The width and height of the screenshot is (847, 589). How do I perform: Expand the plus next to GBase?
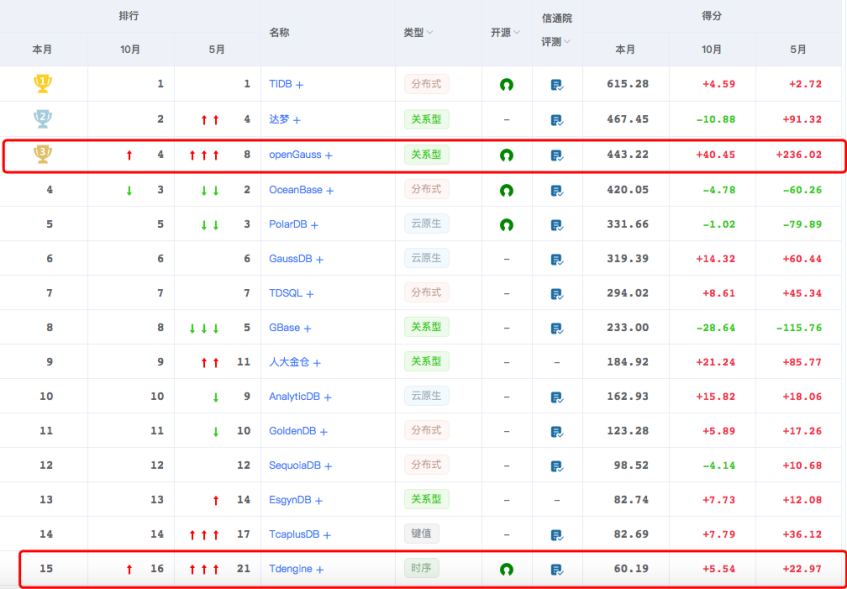(x=307, y=329)
